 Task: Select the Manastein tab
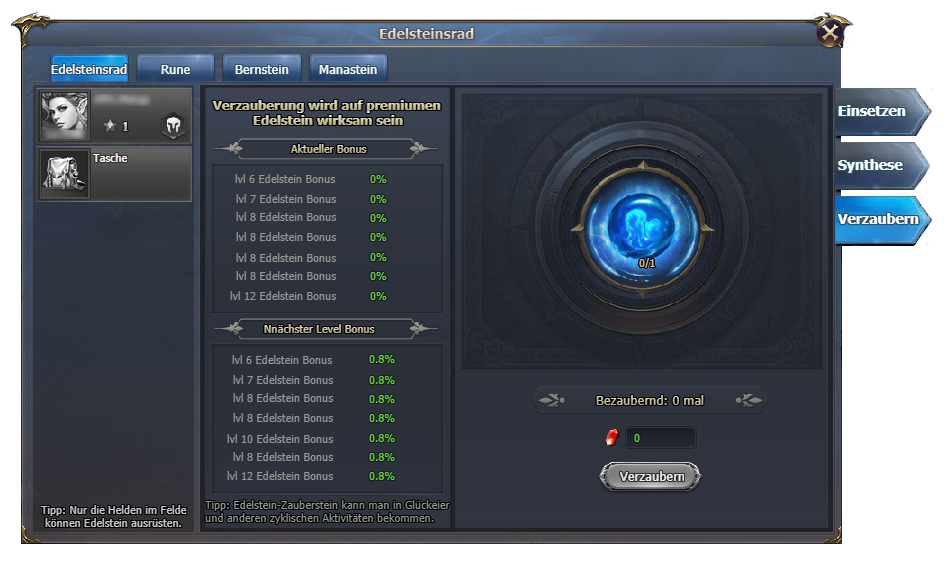348,70
